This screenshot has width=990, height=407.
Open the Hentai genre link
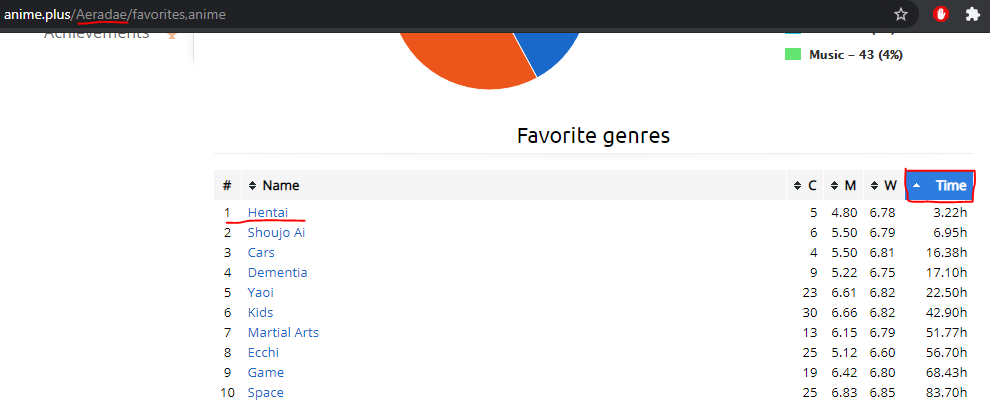point(268,213)
